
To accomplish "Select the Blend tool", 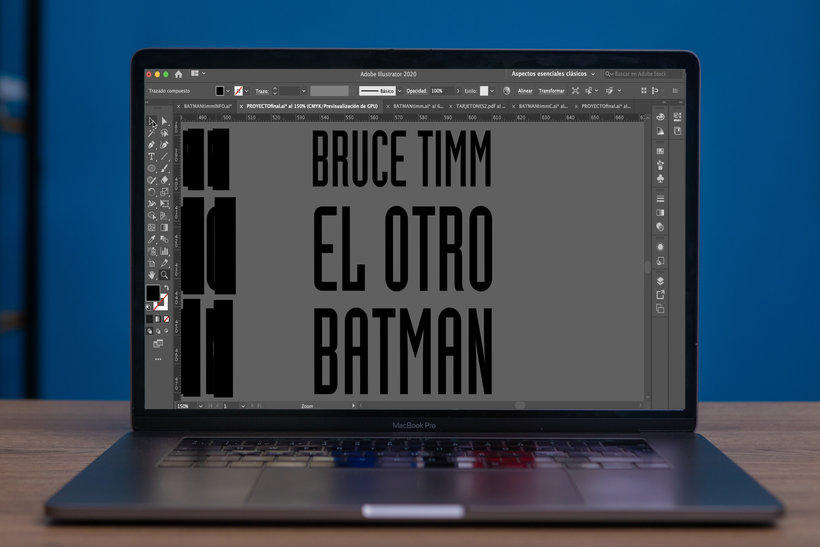I will point(164,240).
